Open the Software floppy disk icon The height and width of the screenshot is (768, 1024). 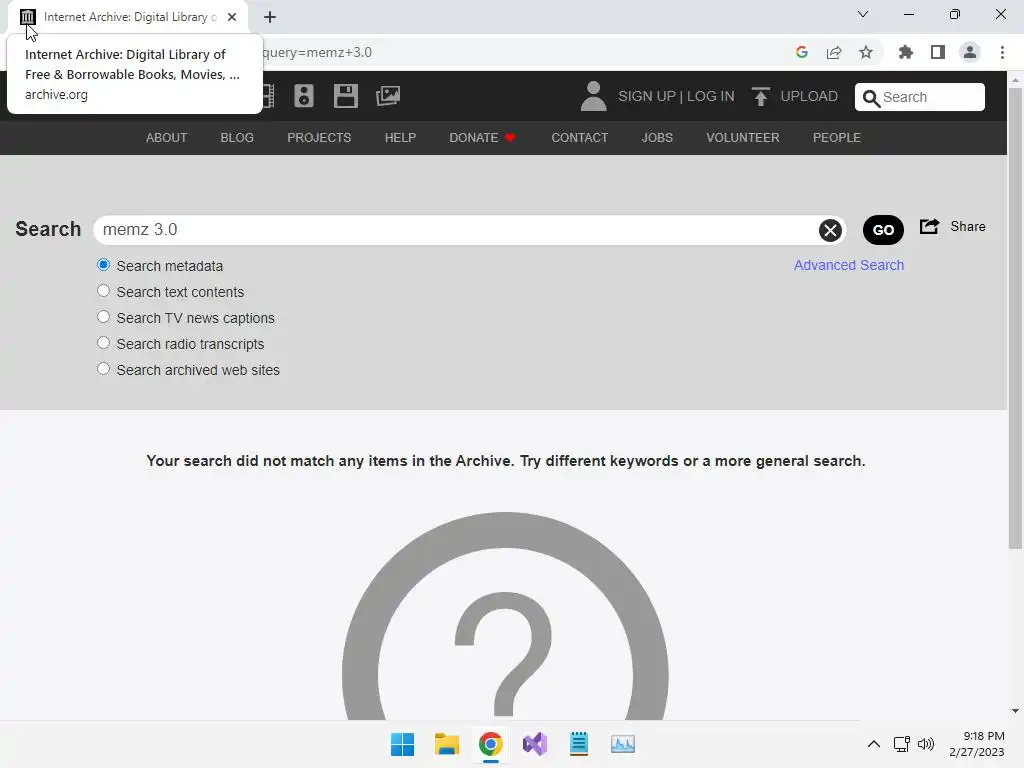point(345,96)
